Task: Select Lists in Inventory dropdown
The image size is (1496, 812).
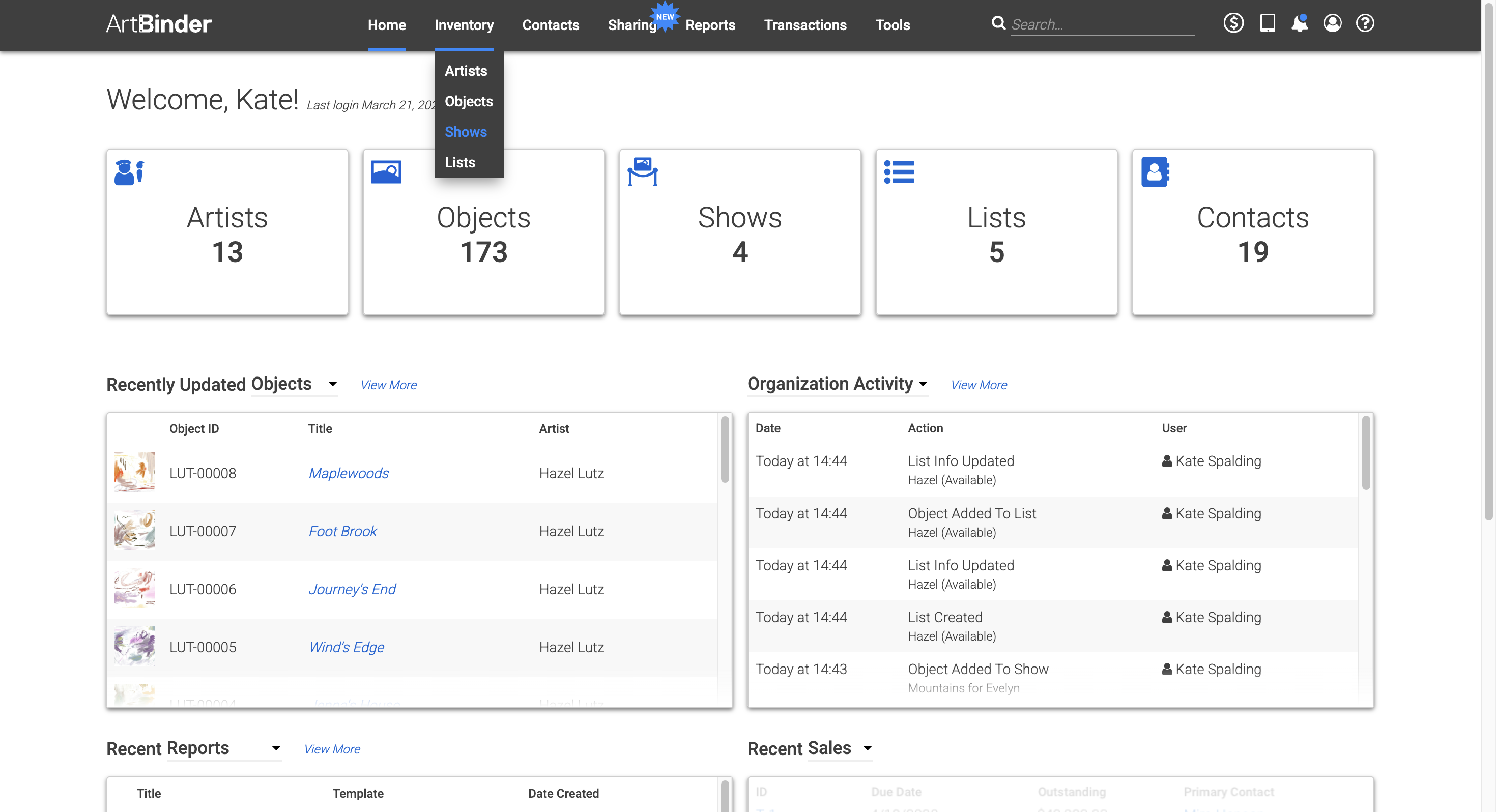Action: click(x=460, y=162)
